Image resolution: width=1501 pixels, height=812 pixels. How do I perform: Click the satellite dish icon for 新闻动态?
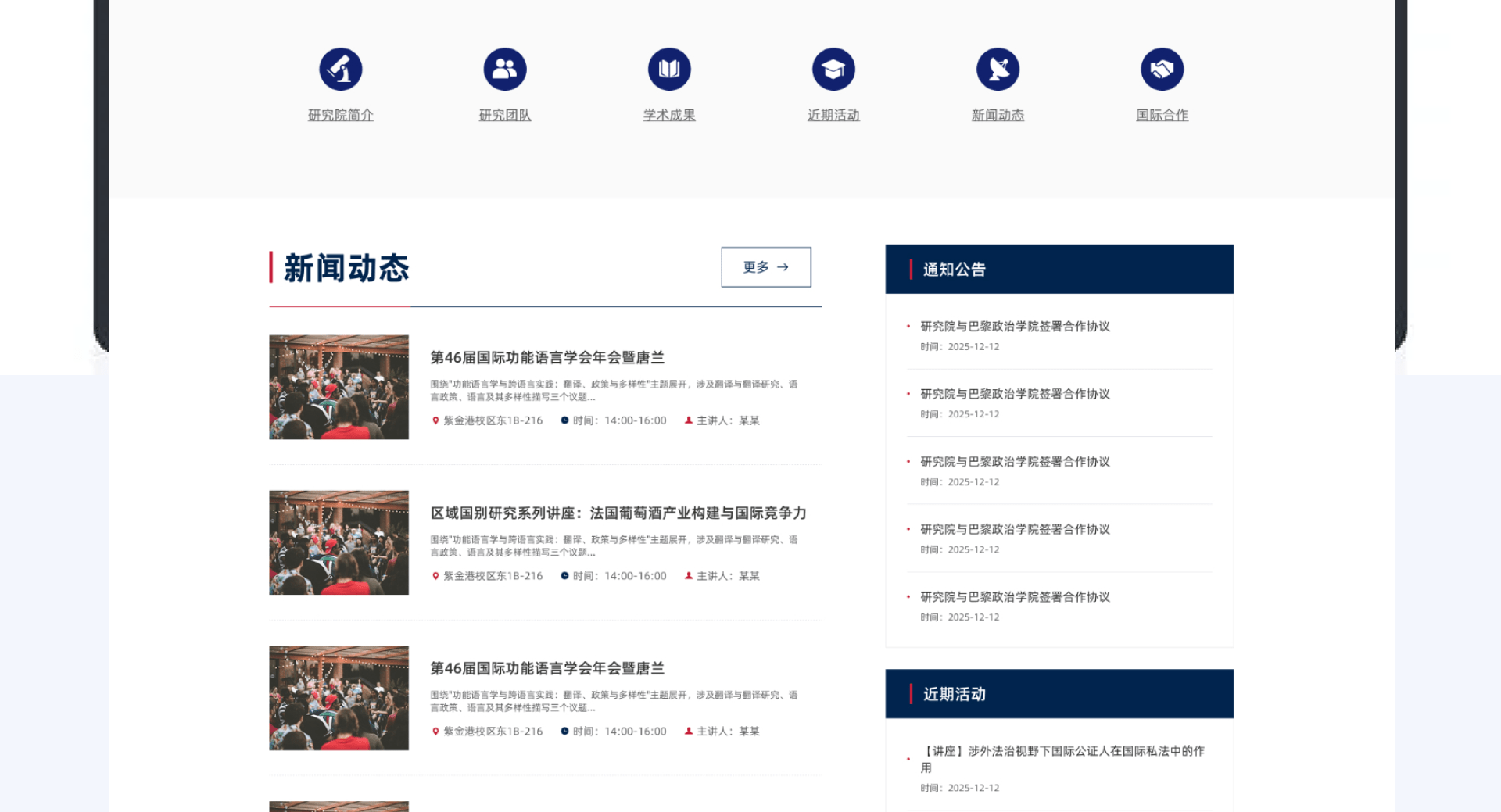tap(998, 69)
